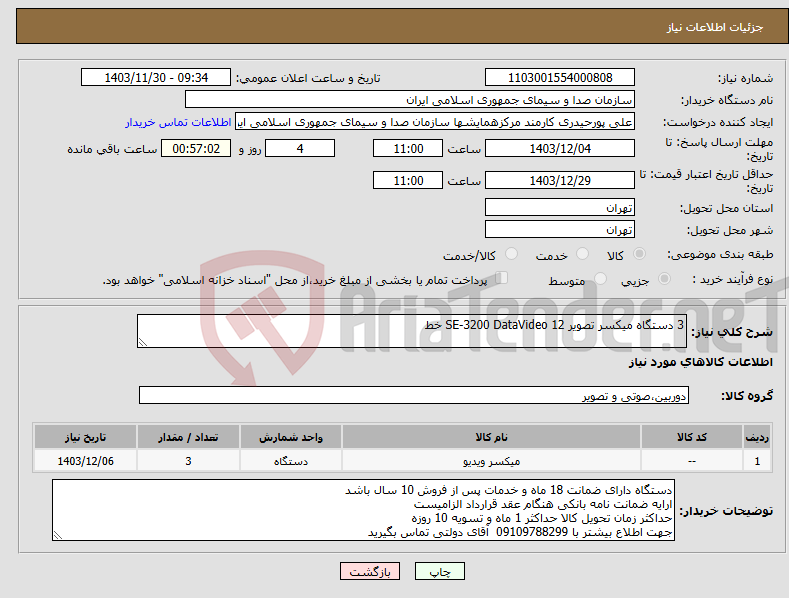Click the goods group field دوربین،صوتی و تصویر
The height and width of the screenshot is (598, 789).
(x=414, y=396)
